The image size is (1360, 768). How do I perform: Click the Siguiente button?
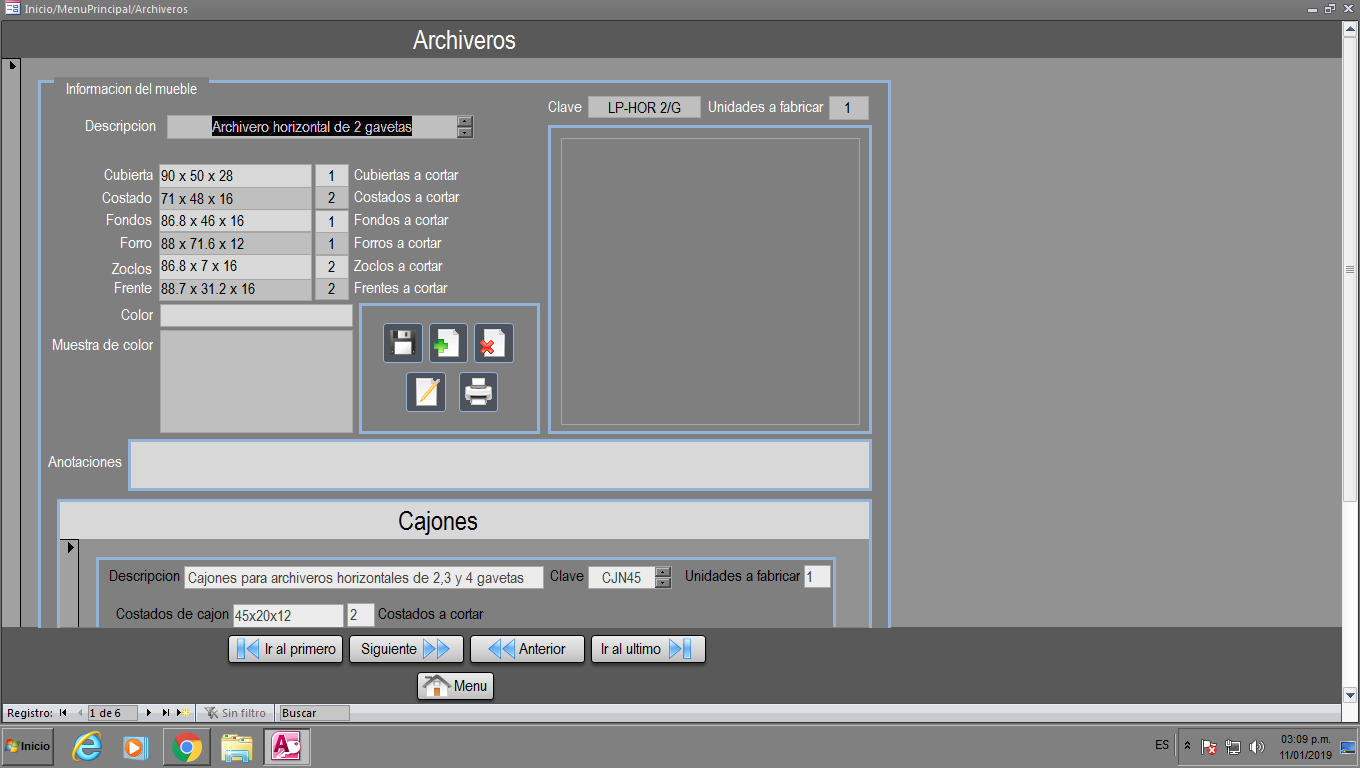pos(406,649)
